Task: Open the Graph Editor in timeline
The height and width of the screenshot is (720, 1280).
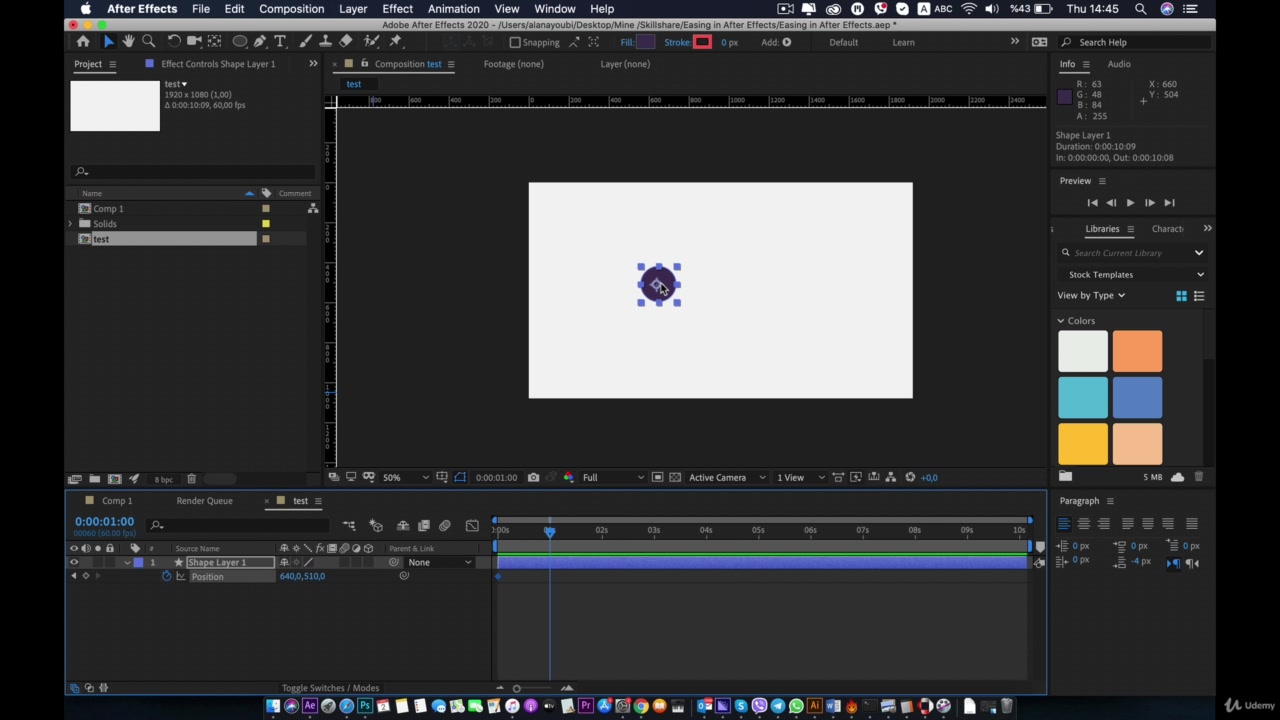Action: pyautogui.click(x=472, y=526)
